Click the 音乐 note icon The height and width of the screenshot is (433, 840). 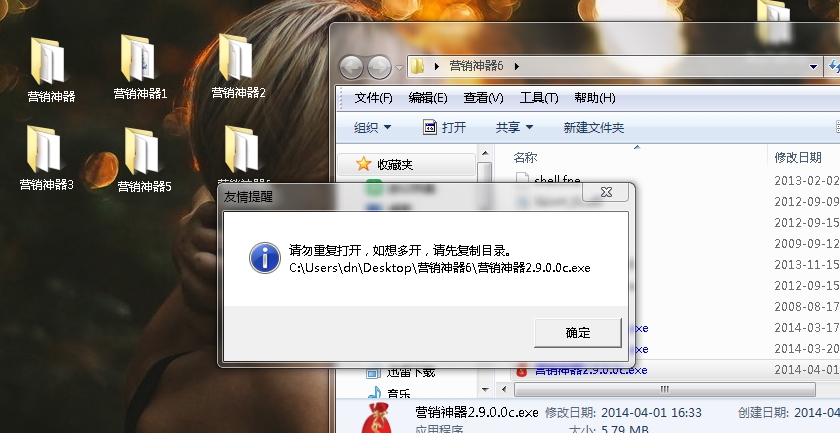coord(375,393)
